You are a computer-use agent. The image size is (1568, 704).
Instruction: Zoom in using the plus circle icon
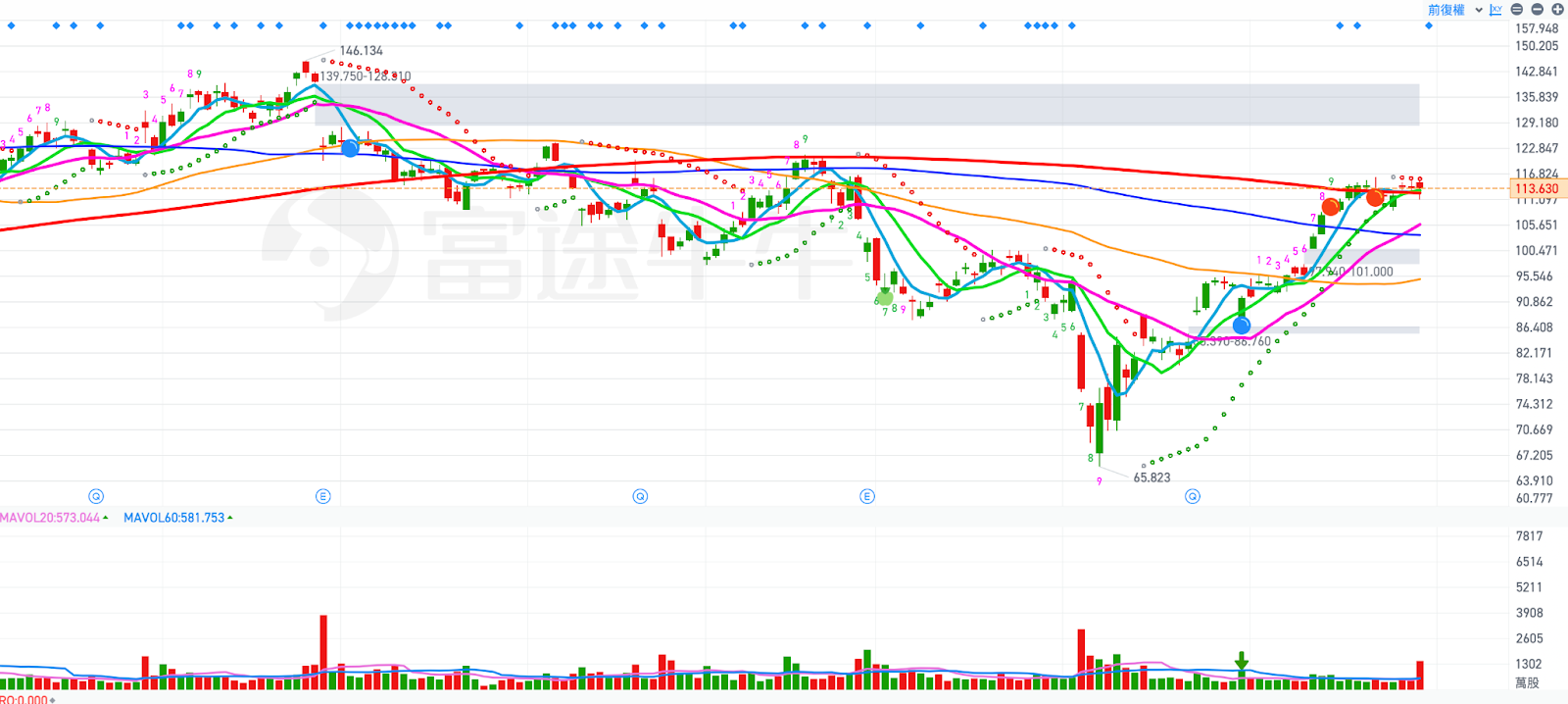coord(1558,10)
